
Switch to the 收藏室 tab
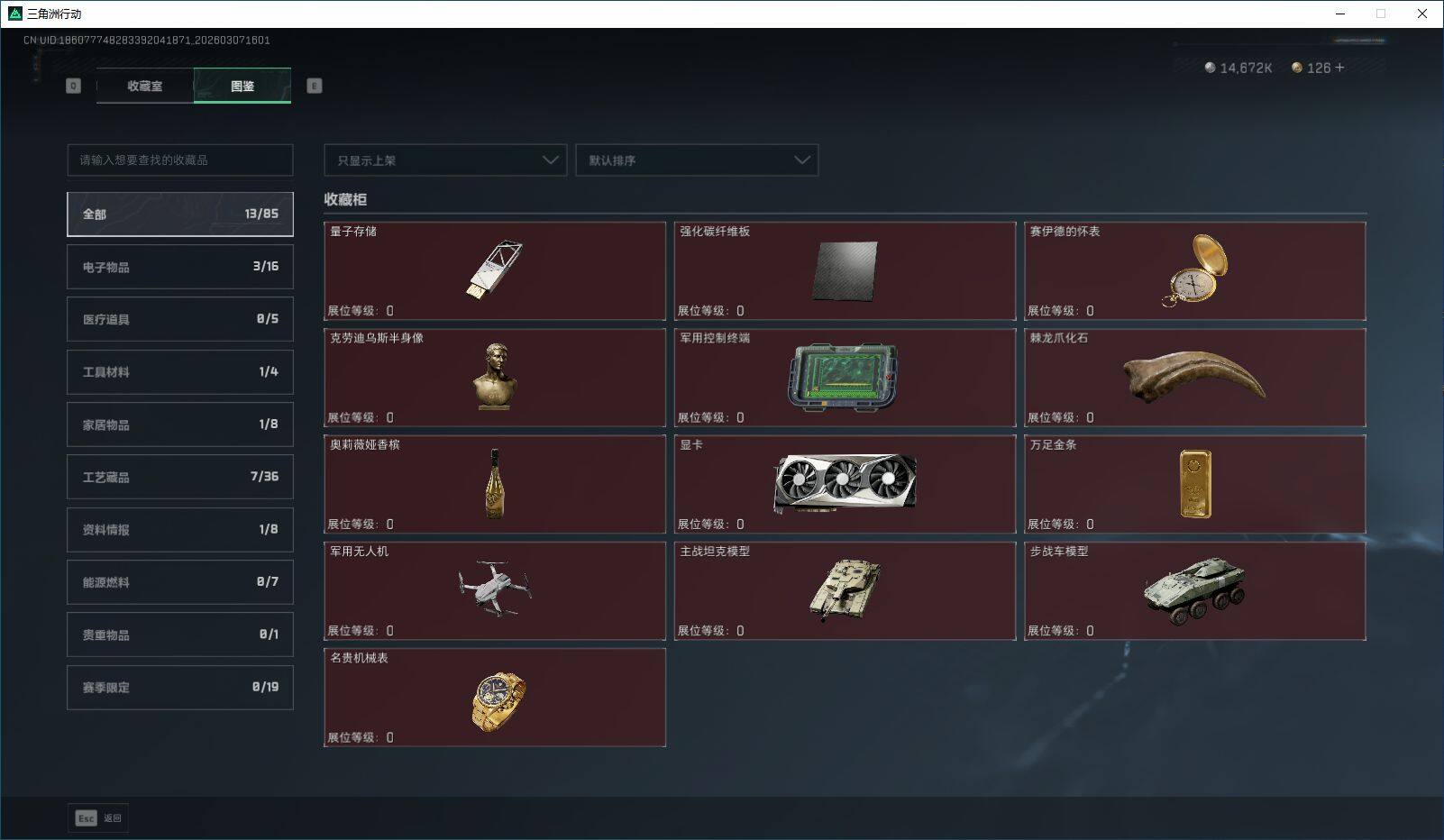click(x=145, y=86)
